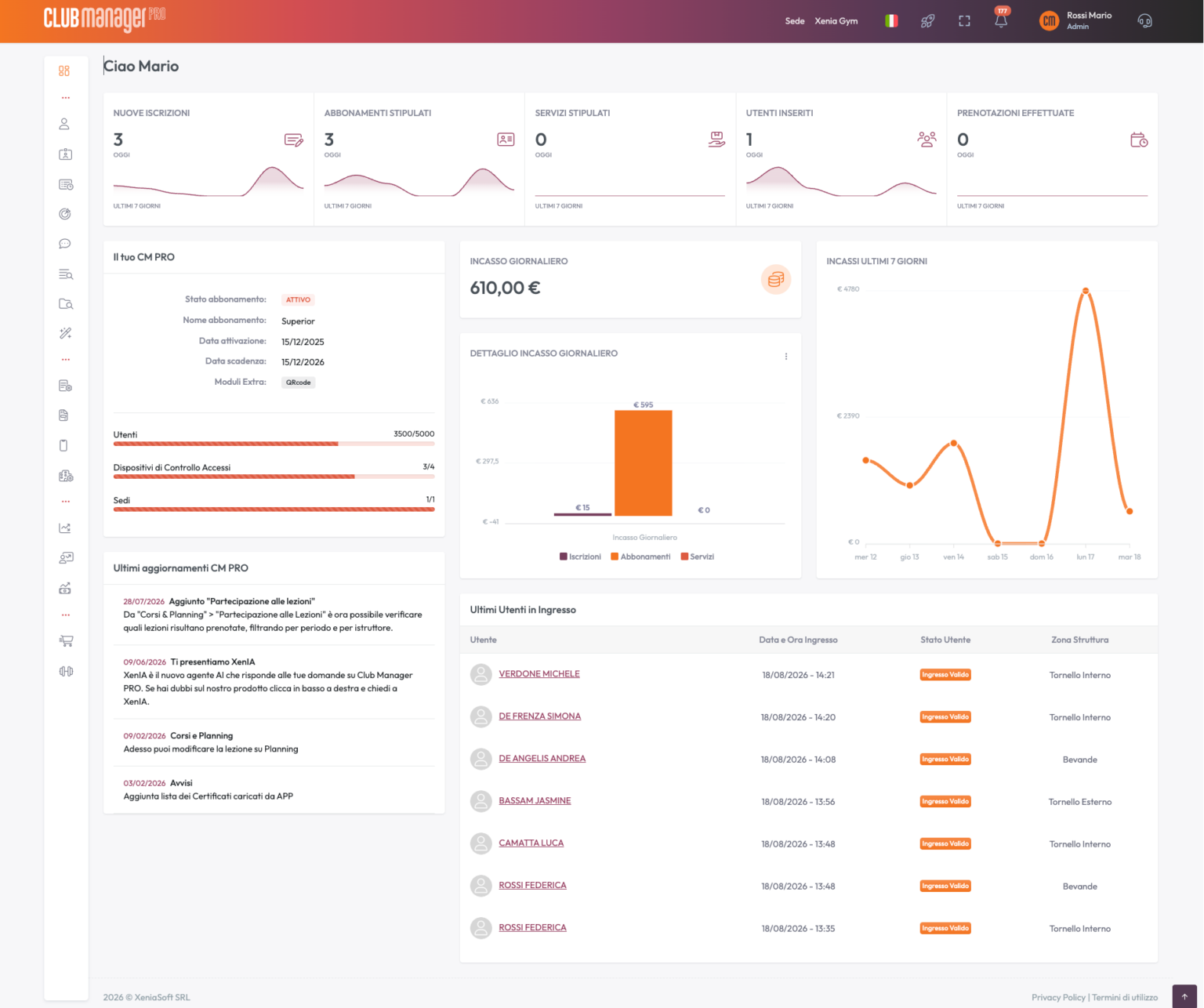This screenshot has width=1204, height=1008.
Task: Click the 610,00 € daily income value
Action: (x=505, y=288)
